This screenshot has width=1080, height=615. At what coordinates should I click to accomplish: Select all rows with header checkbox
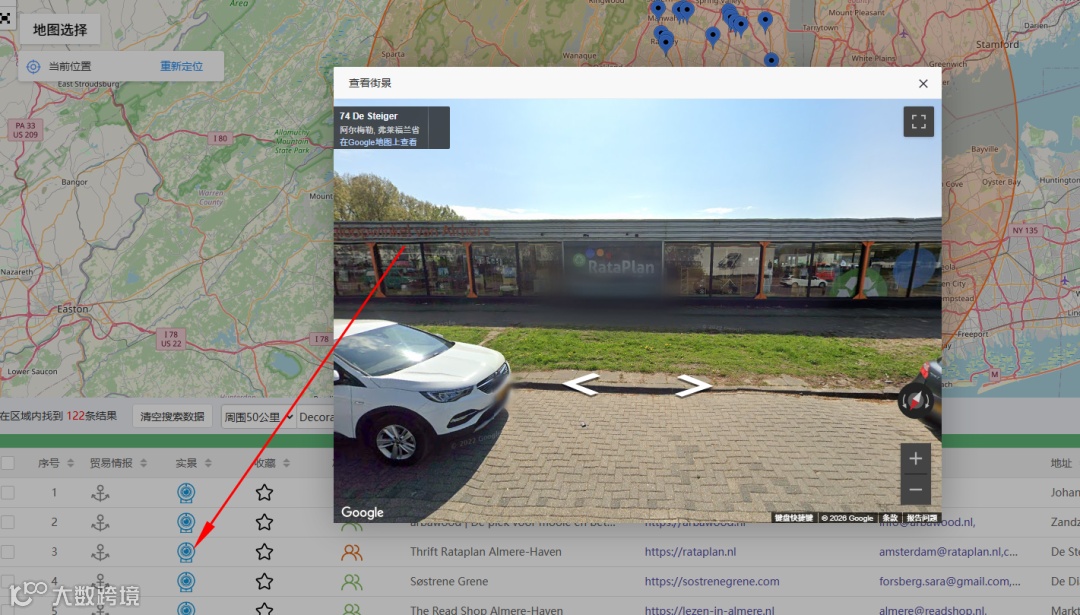[x=8, y=463]
